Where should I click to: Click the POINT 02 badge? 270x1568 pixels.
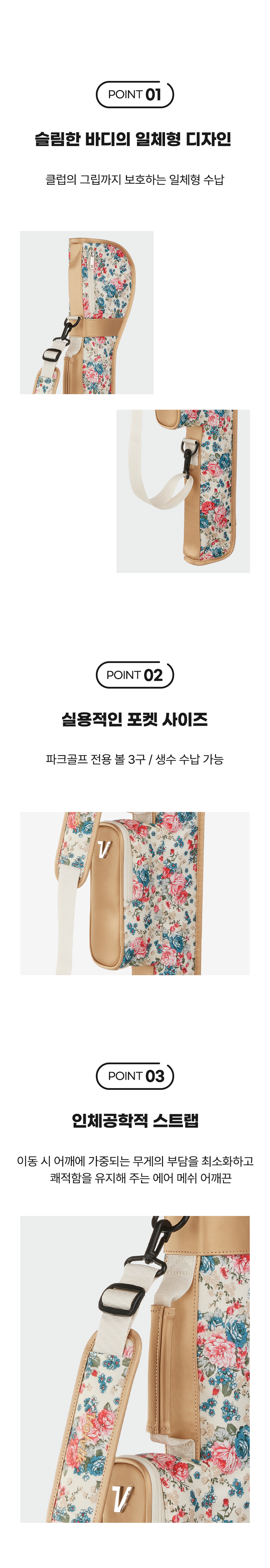[x=135, y=674]
